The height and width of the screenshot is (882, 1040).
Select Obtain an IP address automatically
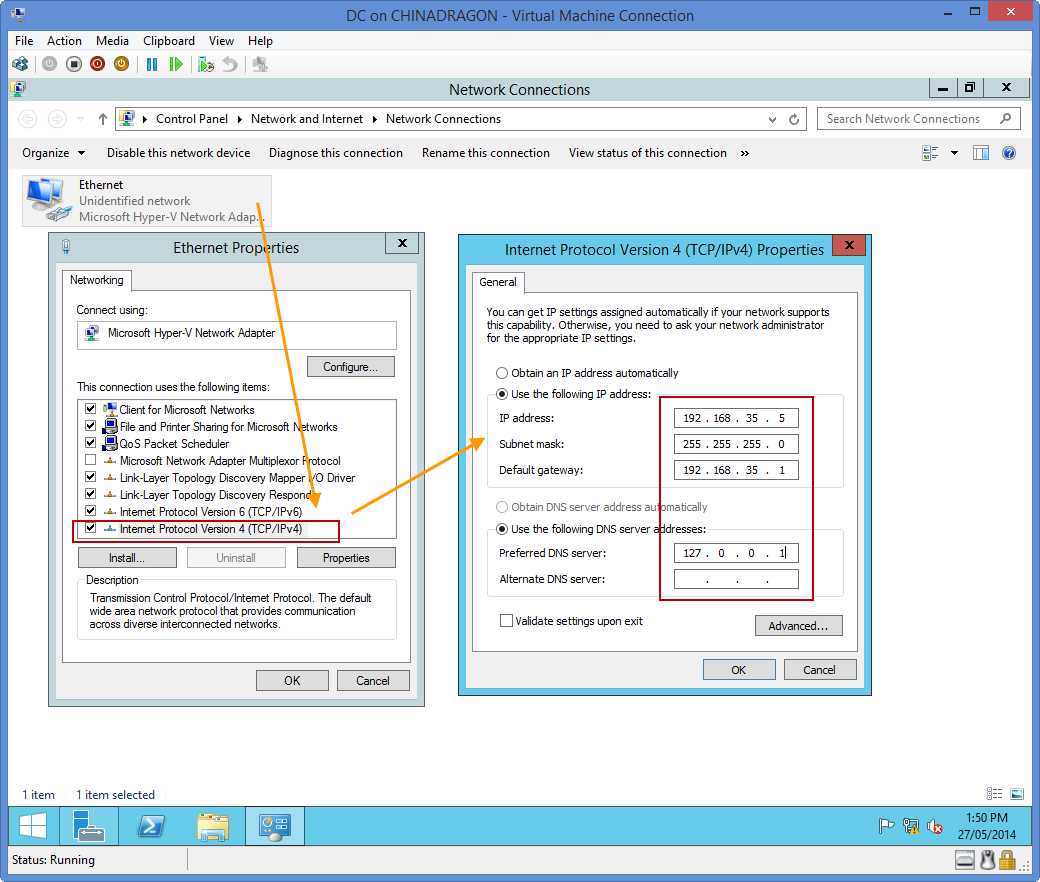(502, 373)
